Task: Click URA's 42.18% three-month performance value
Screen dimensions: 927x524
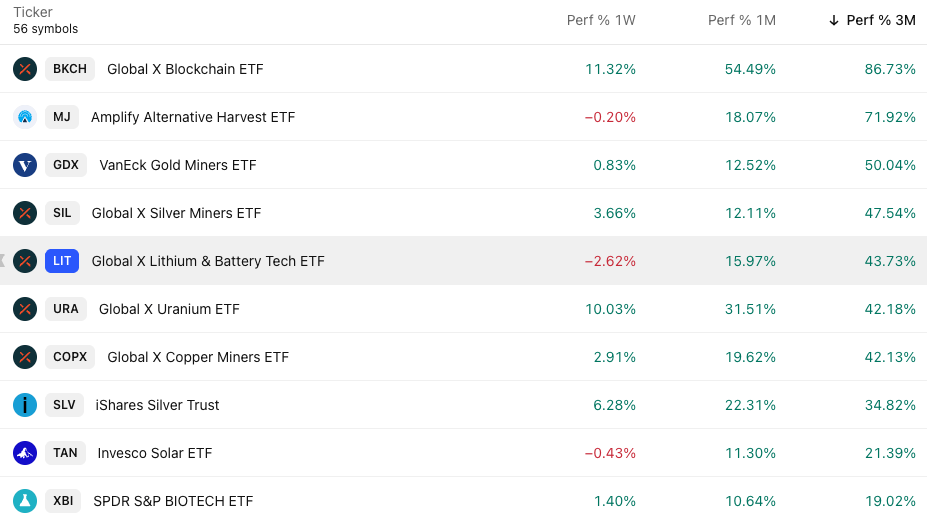Action: [890, 309]
